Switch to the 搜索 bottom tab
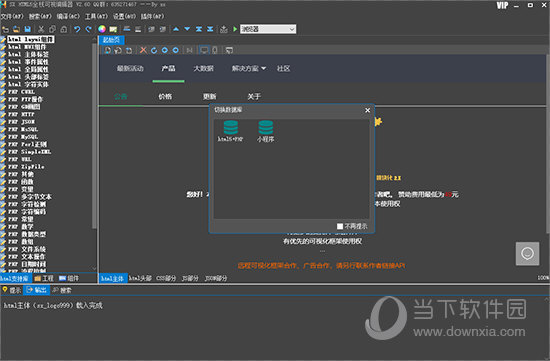This screenshot has width=550, height=361. pos(62,290)
